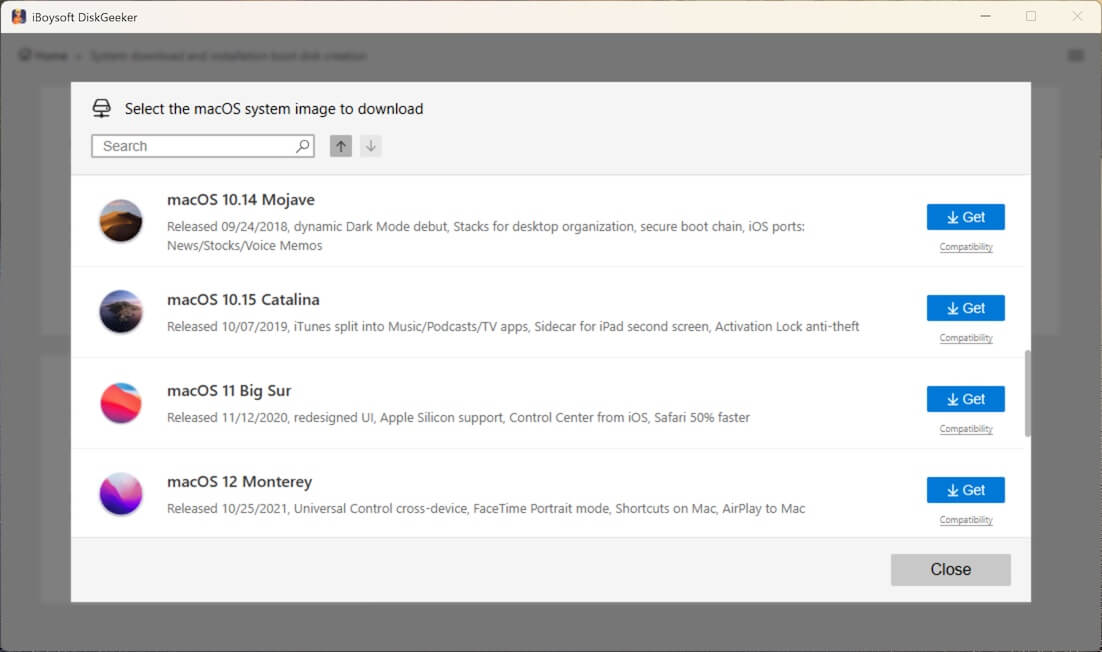This screenshot has height=652, width=1102.
Task: Open Monterey Compatibility details
Action: click(966, 520)
